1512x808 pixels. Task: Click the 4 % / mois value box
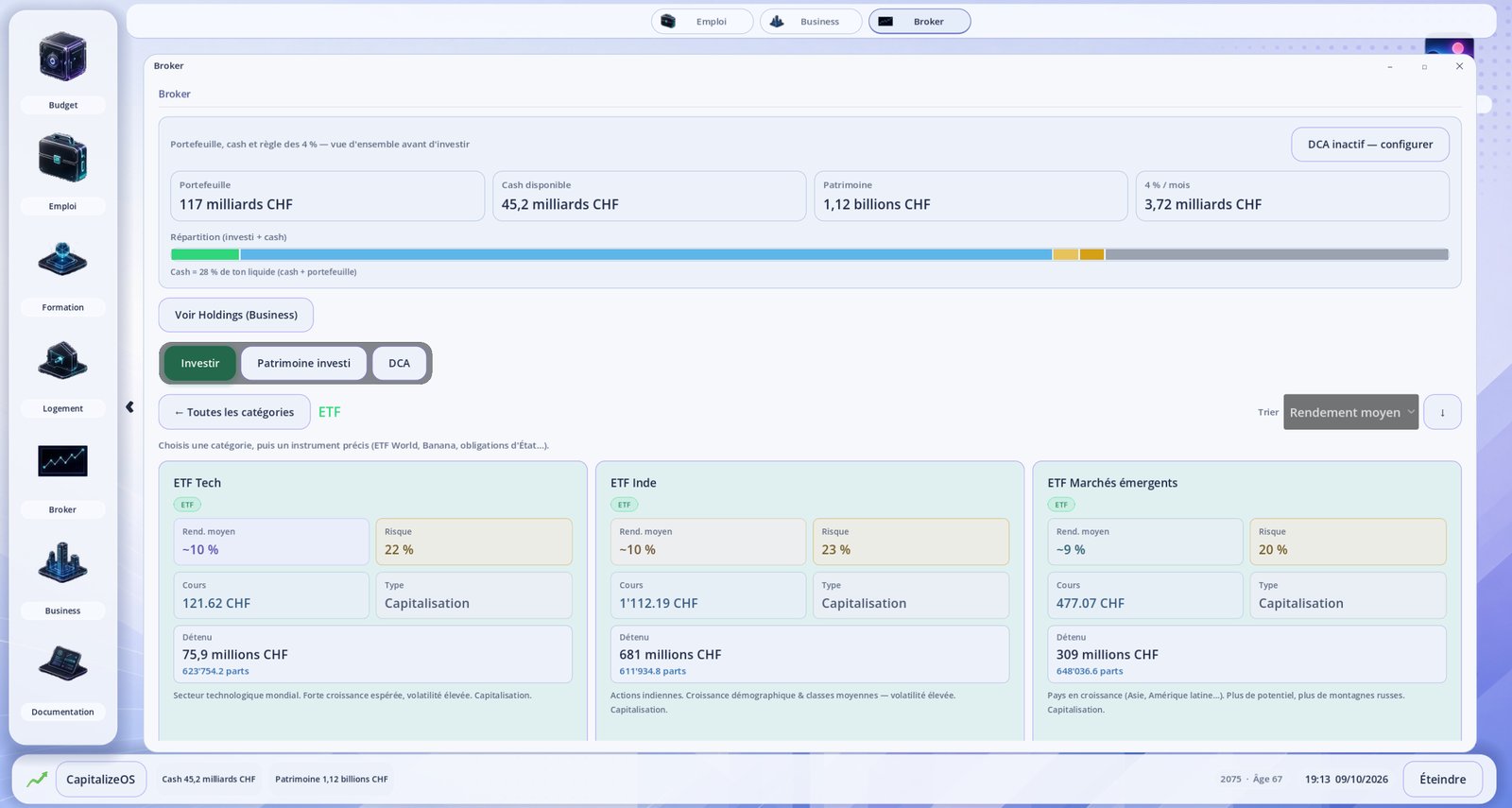(x=1292, y=196)
